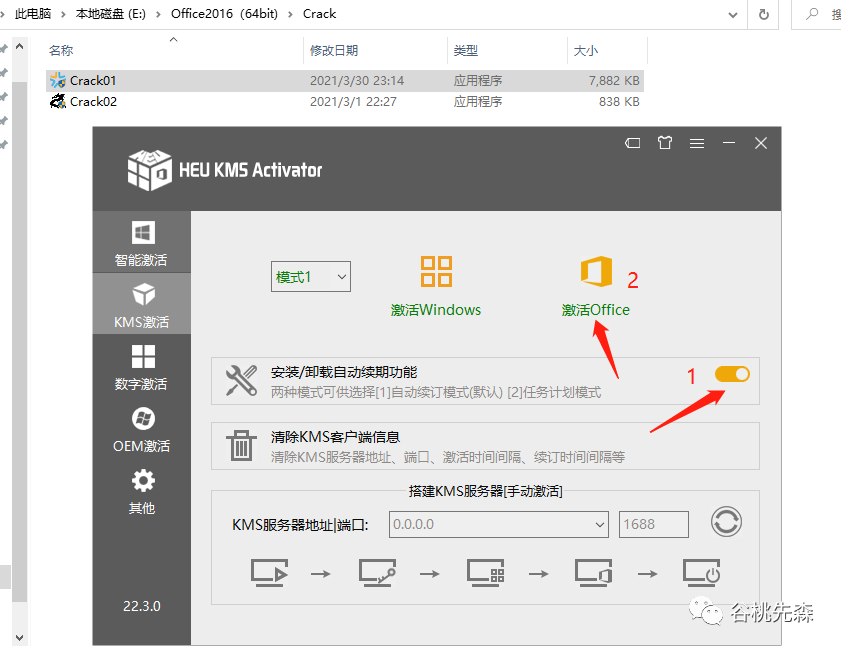
Task: Click the Crack02 application icon
Action: pyautogui.click(x=58, y=101)
